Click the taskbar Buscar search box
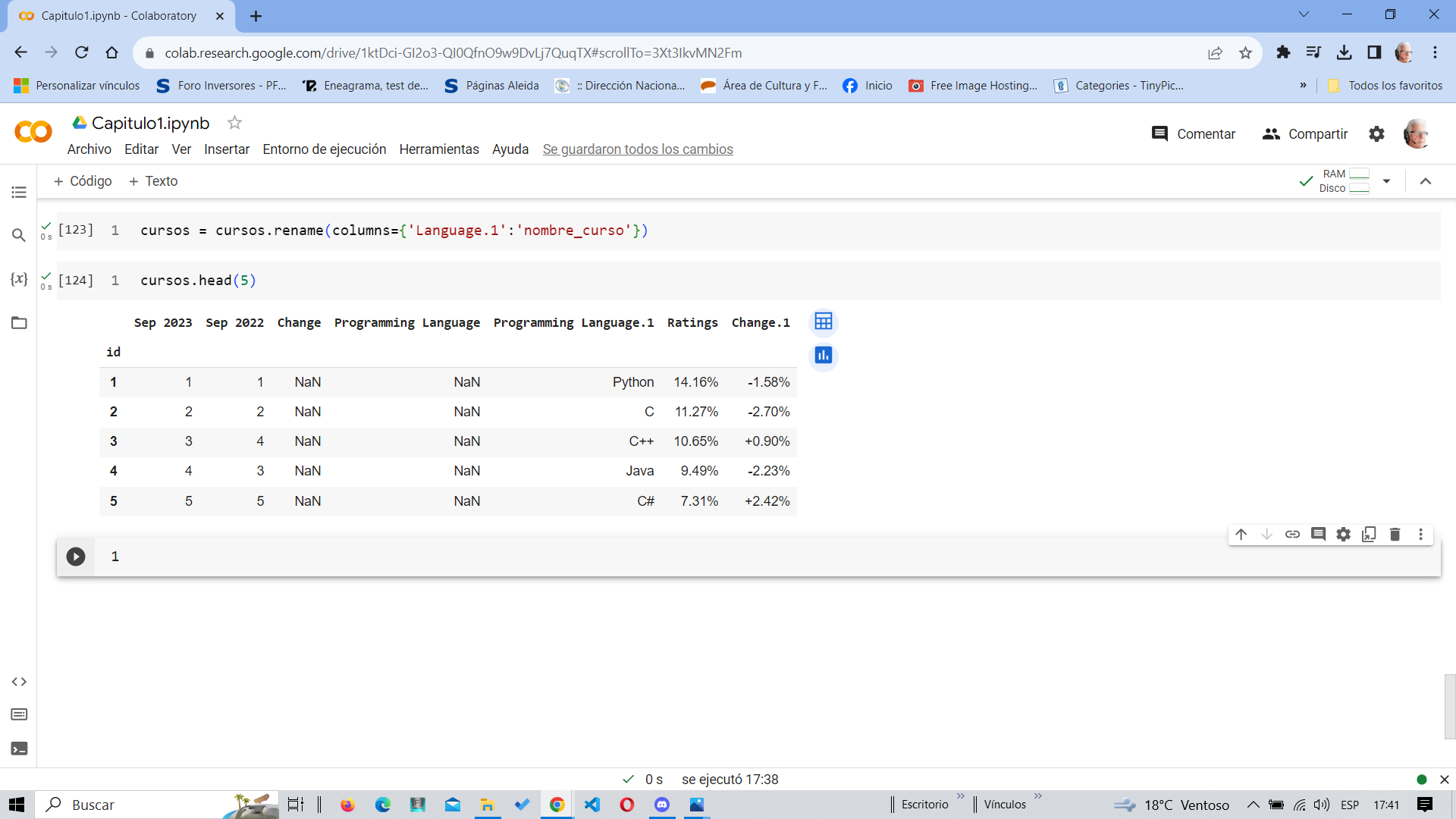The height and width of the screenshot is (819, 1456). tap(158, 805)
